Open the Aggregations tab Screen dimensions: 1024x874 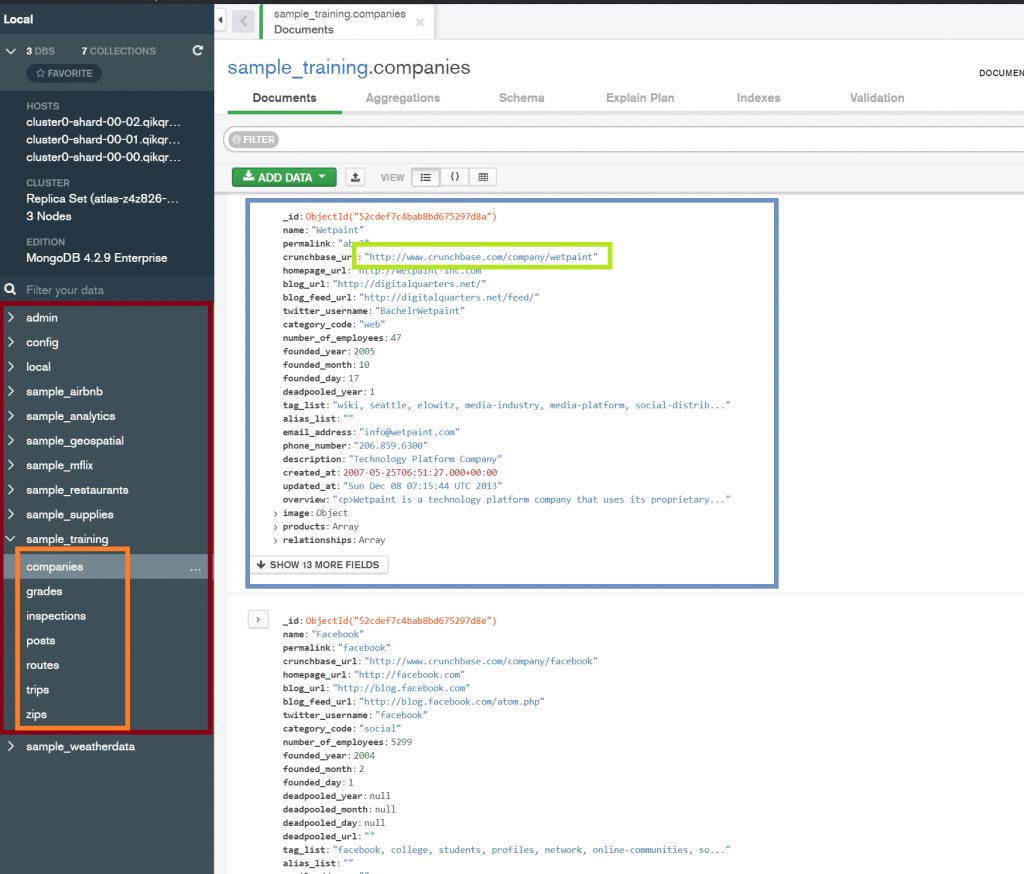[403, 98]
